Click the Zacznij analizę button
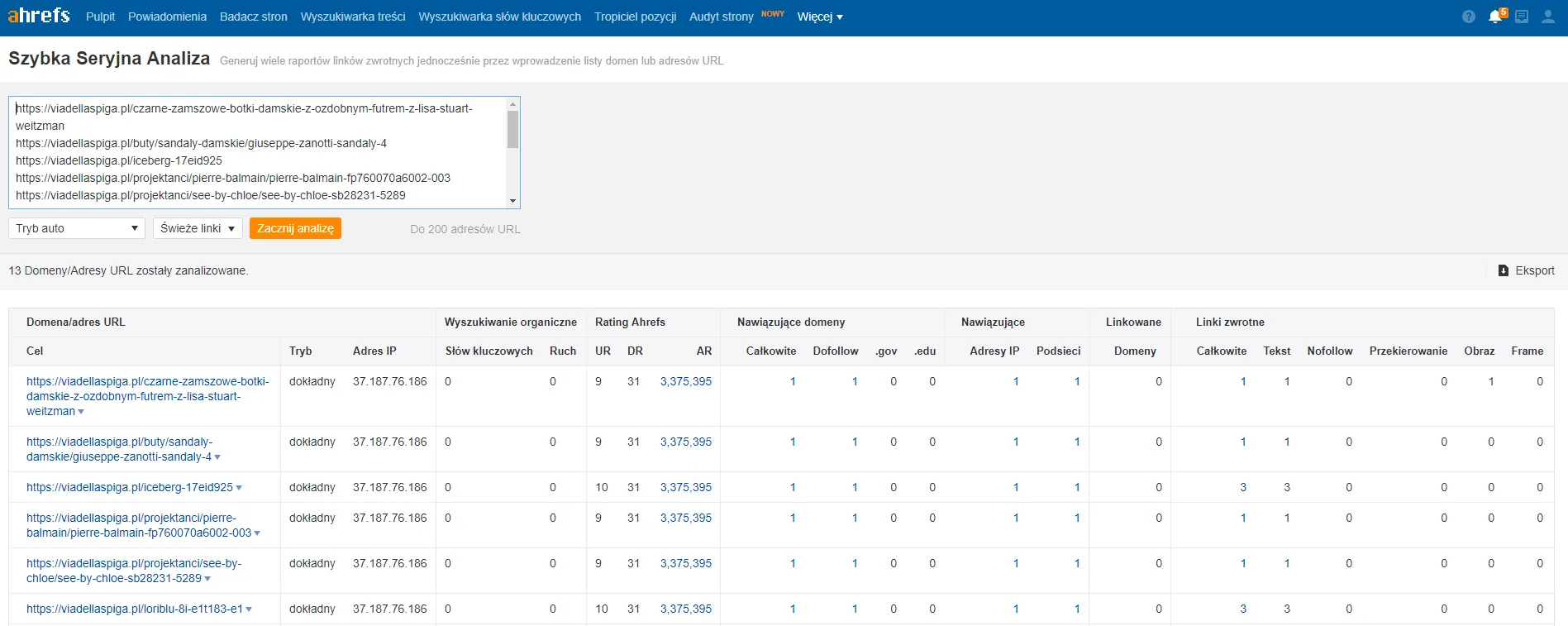Image resolution: width=1568 pixels, height=626 pixels. (295, 228)
